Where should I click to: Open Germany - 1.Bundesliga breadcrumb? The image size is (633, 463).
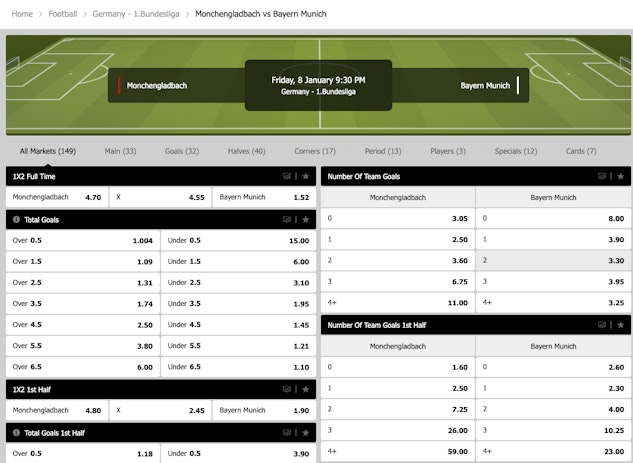pos(136,14)
